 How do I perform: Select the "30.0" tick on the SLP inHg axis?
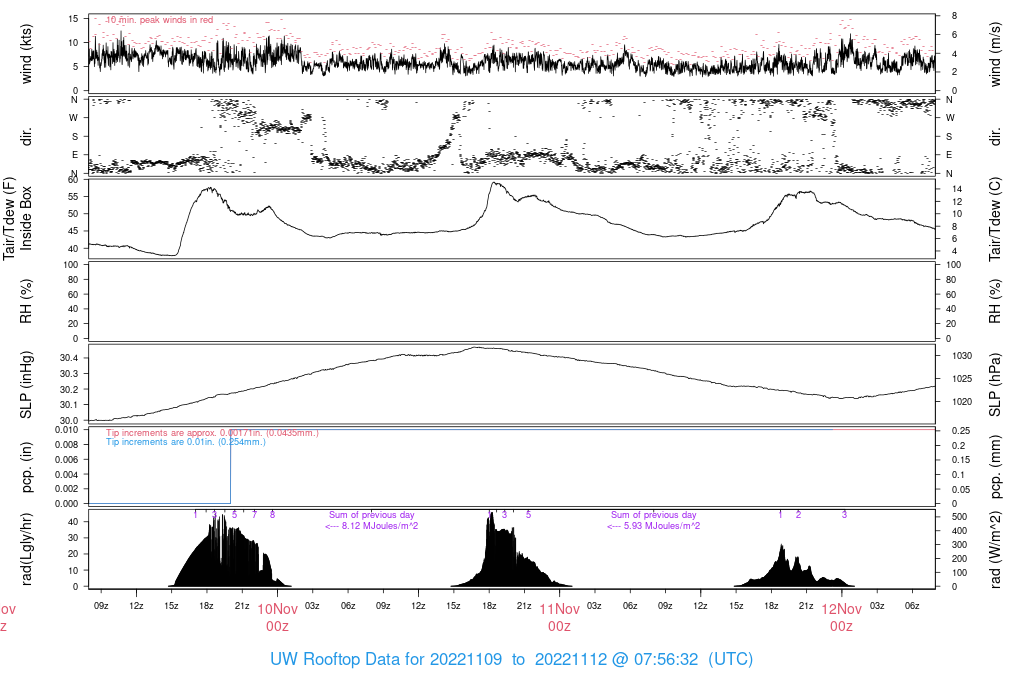(69, 421)
